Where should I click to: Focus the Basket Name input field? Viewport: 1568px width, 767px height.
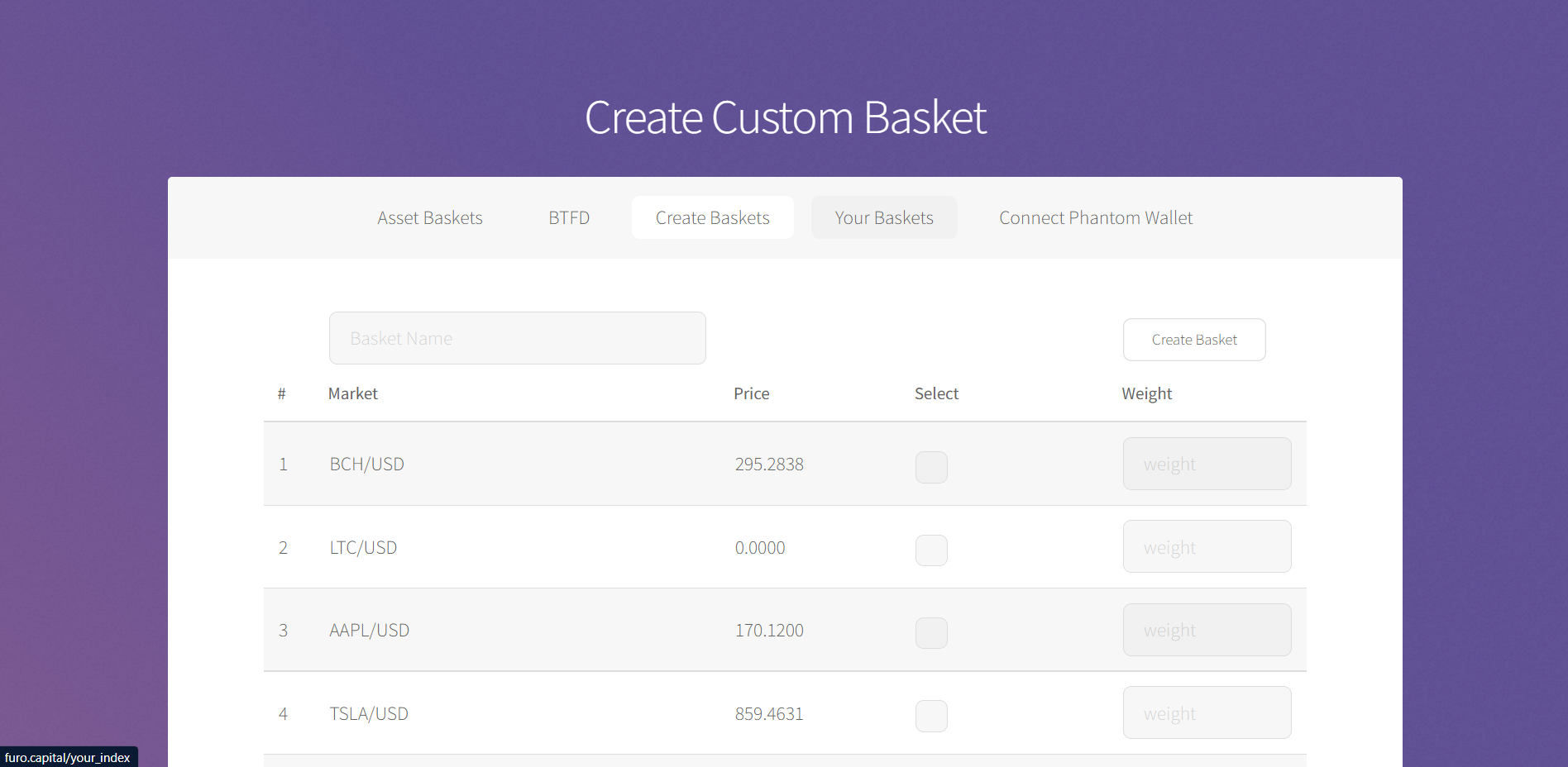[518, 338]
